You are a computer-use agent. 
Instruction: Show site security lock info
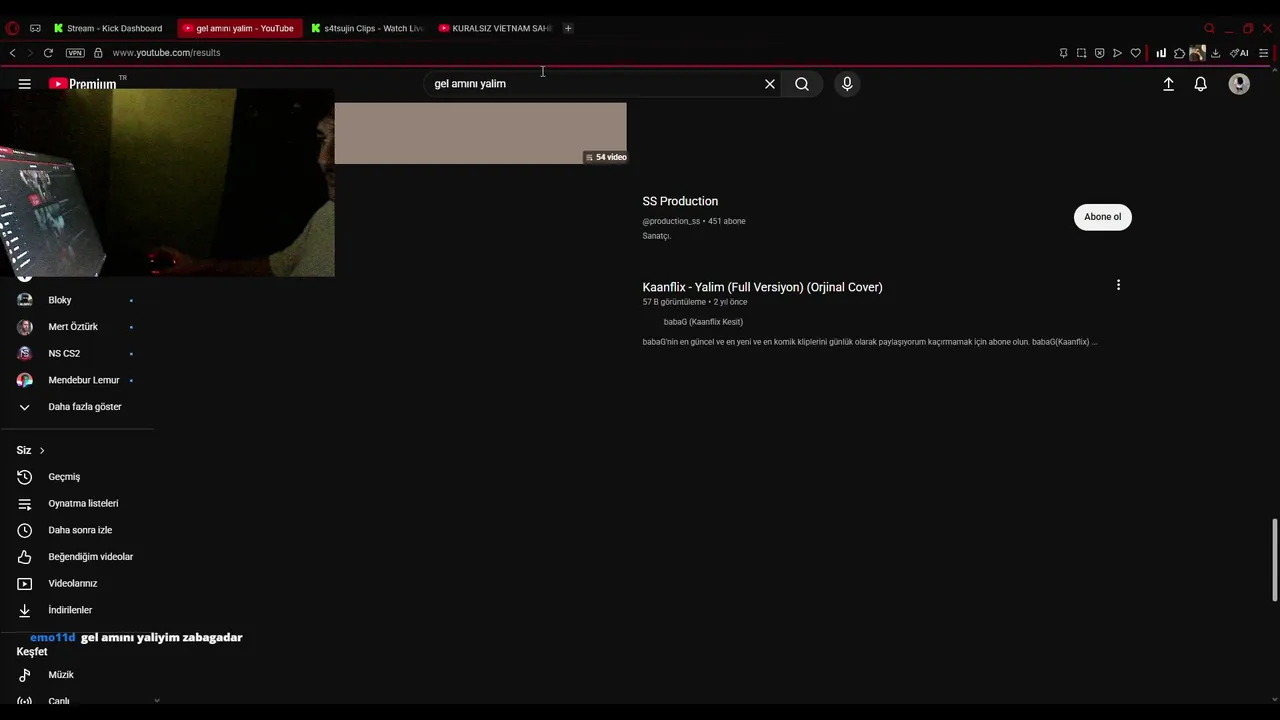point(98,53)
